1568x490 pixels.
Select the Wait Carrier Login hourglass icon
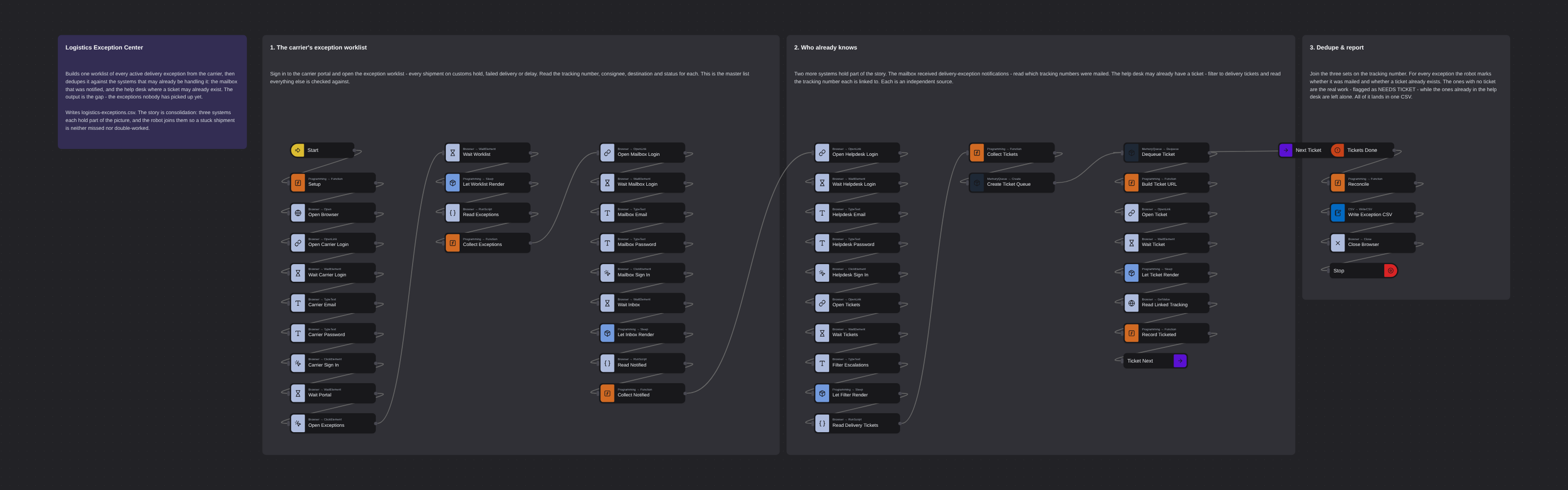(x=297, y=273)
